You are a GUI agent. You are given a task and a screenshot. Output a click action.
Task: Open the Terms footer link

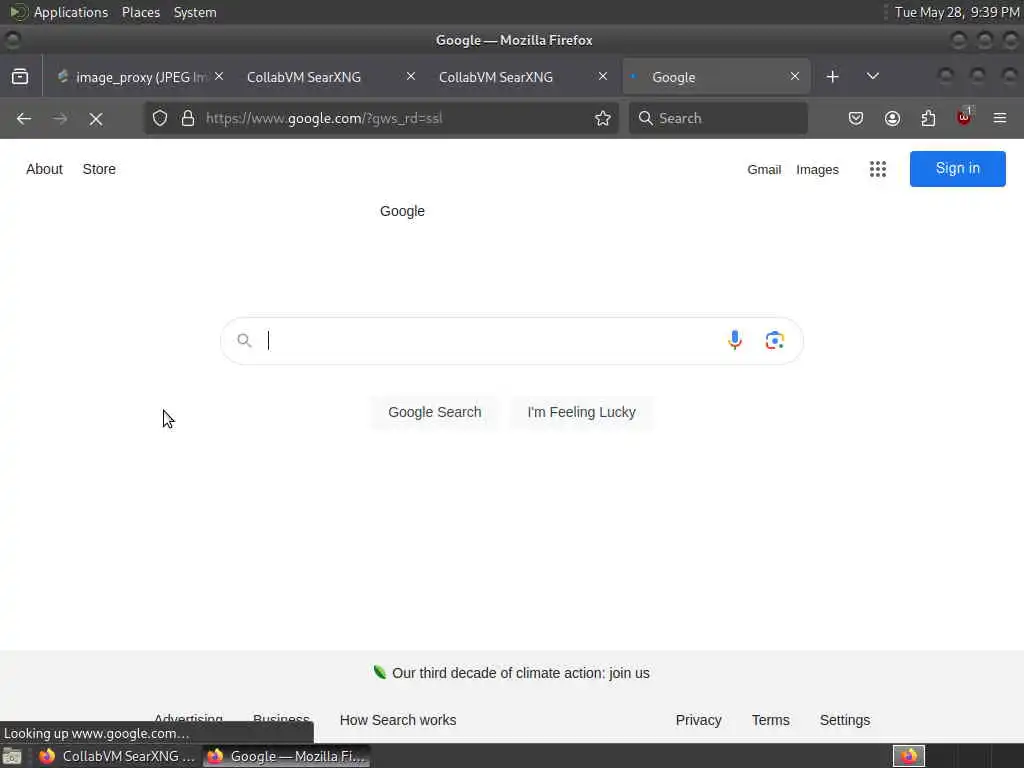click(771, 720)
